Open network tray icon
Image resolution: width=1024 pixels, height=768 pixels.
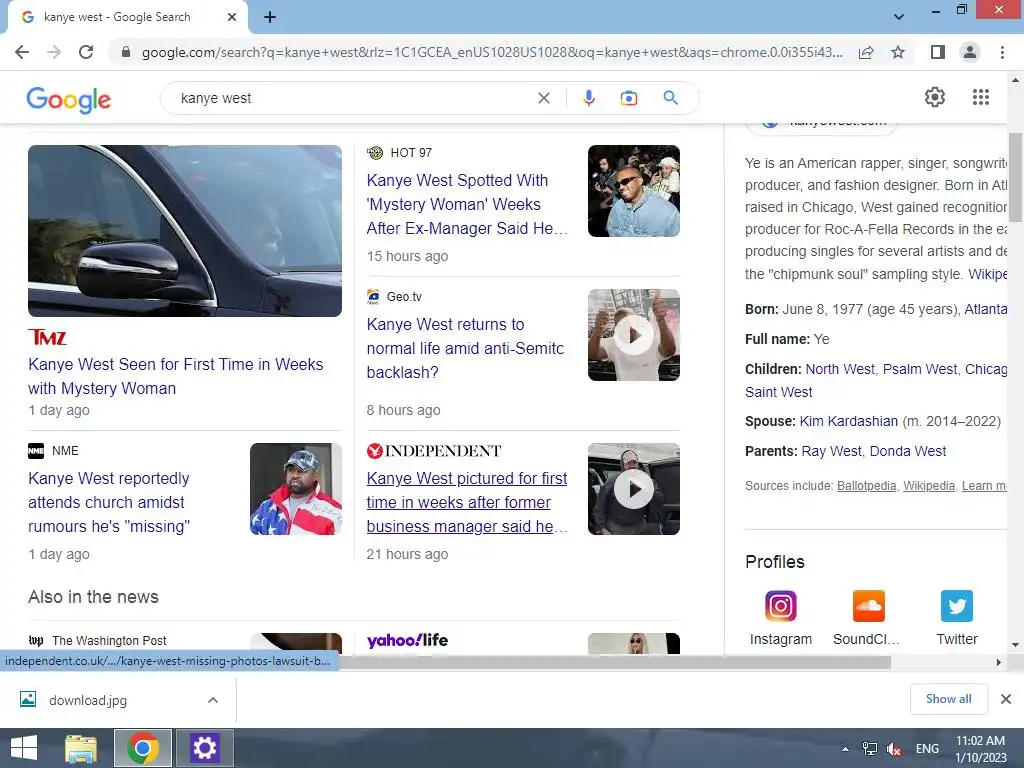pos(869,749)
